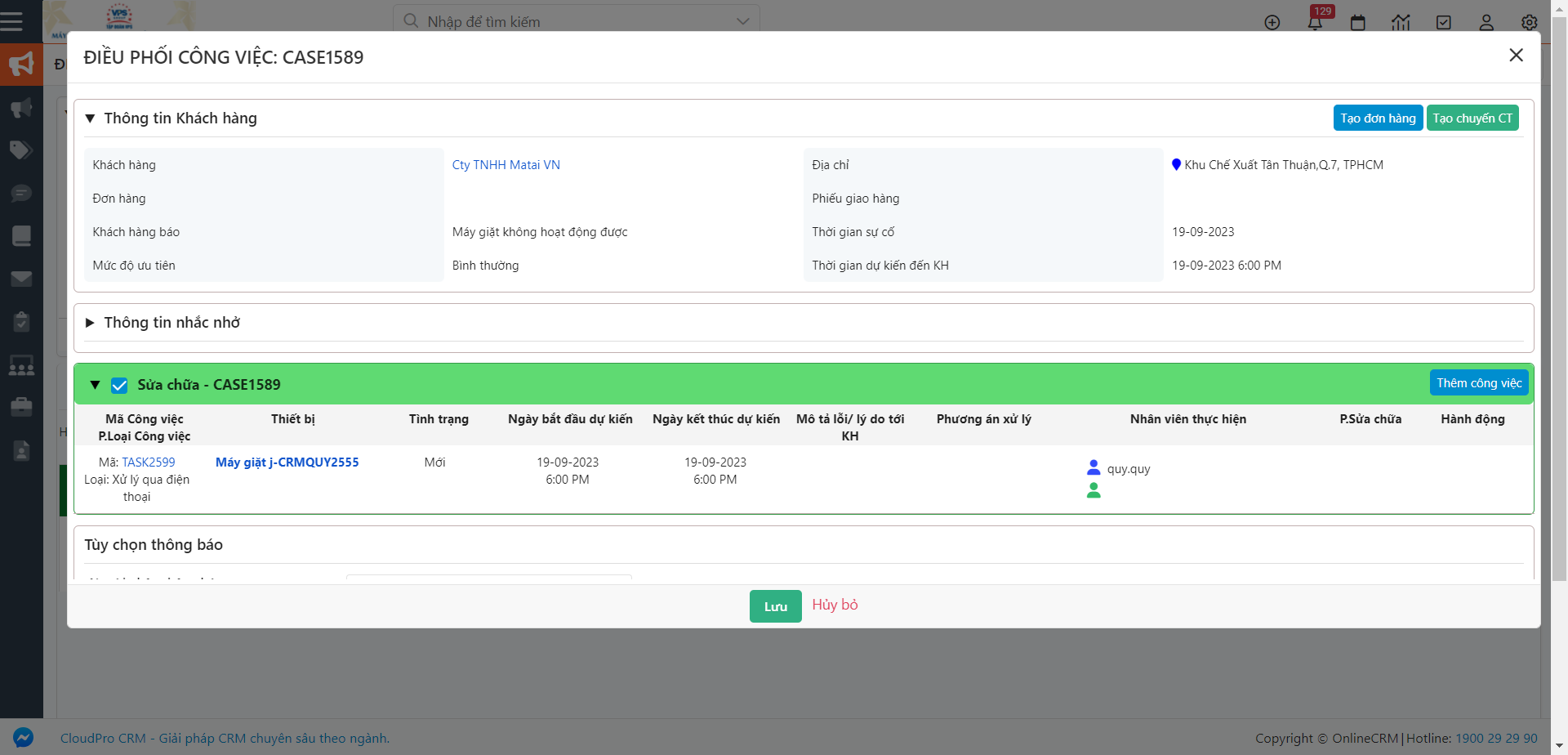Open the user profile icon

click(1486, 23)
